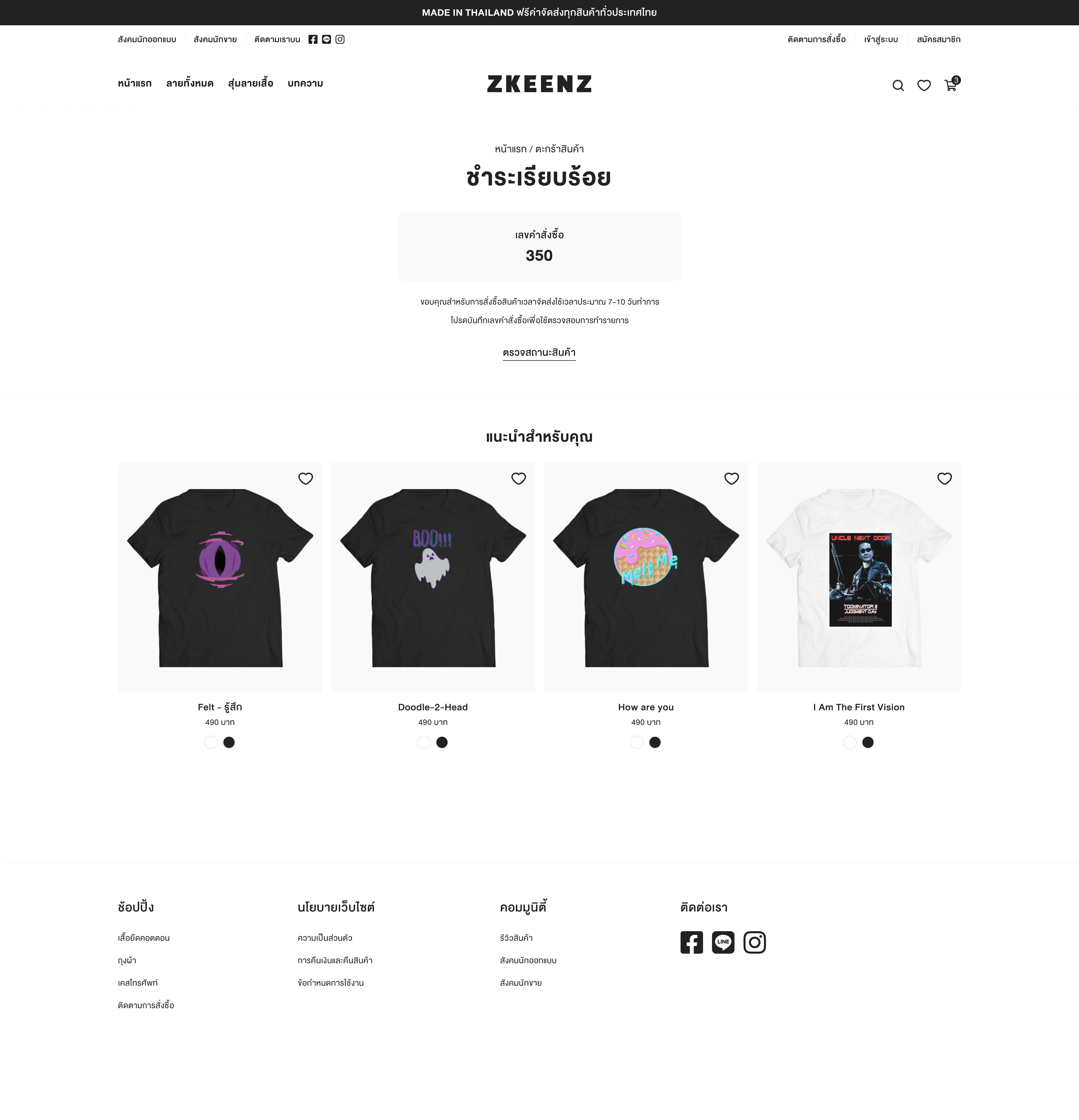
Task: Click the small Facebook icon in top bar
Action: coord(313,39)
